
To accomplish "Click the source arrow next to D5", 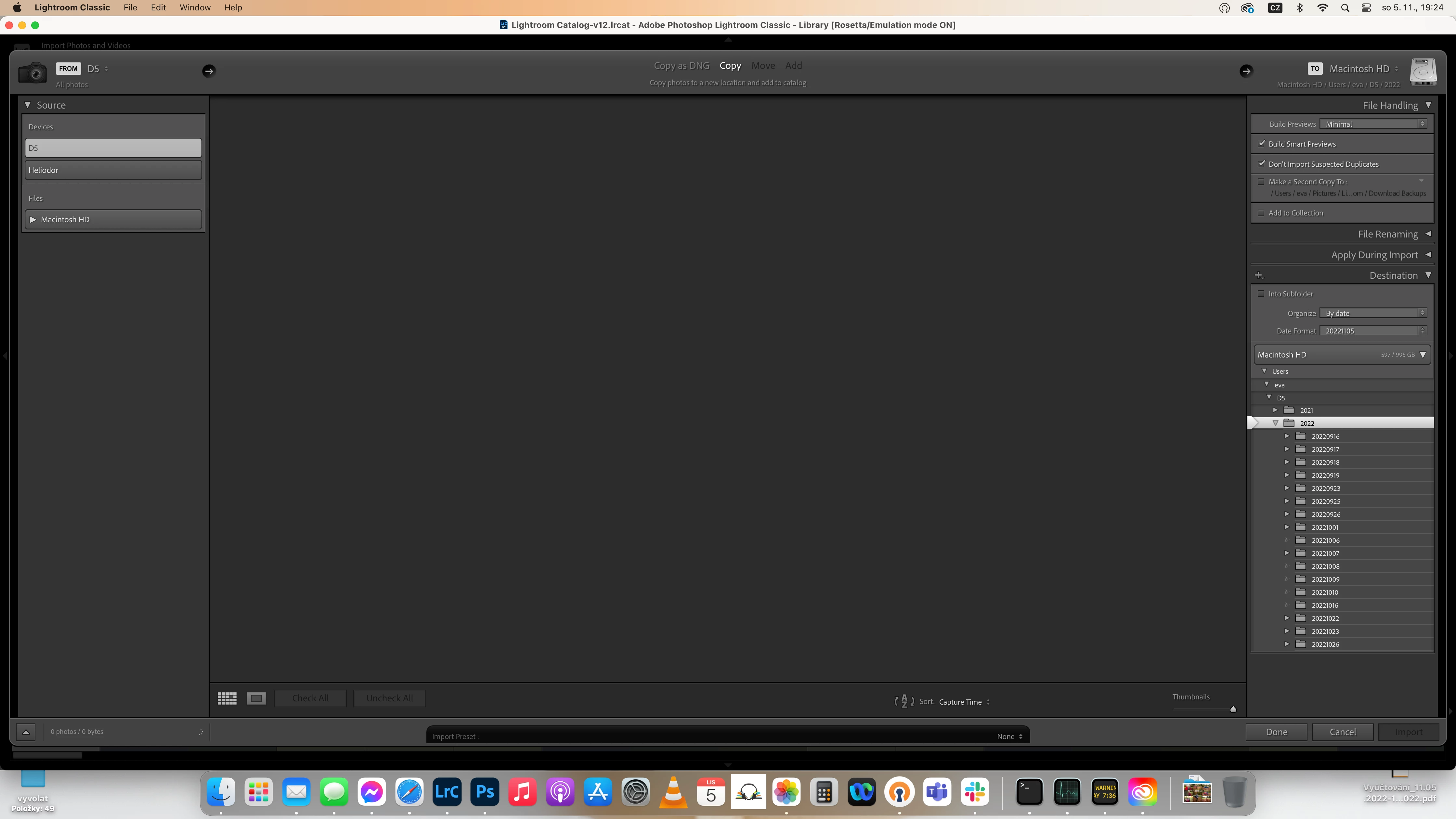I will [209, 71].
